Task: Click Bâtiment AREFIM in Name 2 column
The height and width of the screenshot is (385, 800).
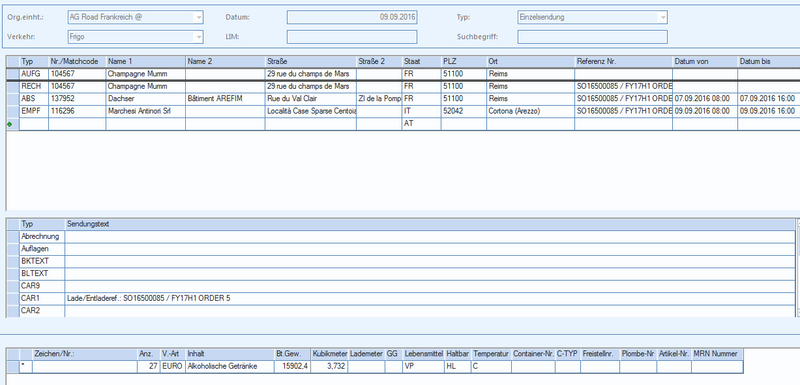Action: point(225,99)
